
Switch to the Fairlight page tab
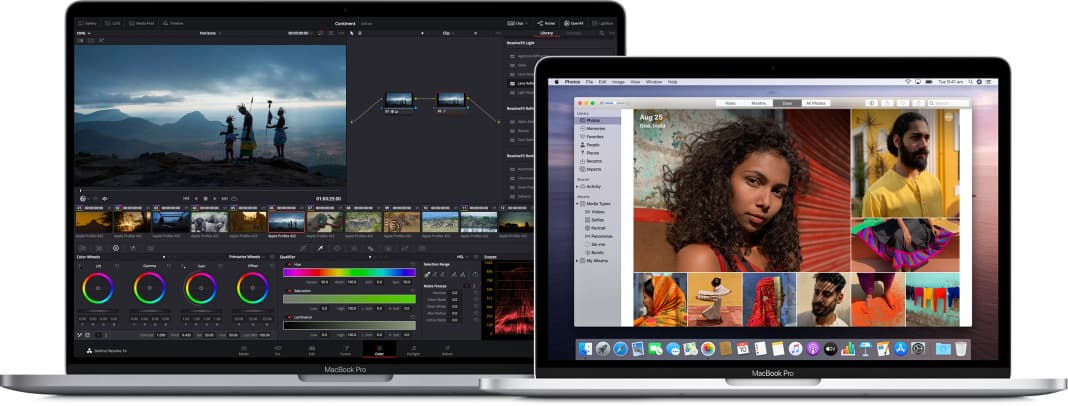tap(413, 350)
